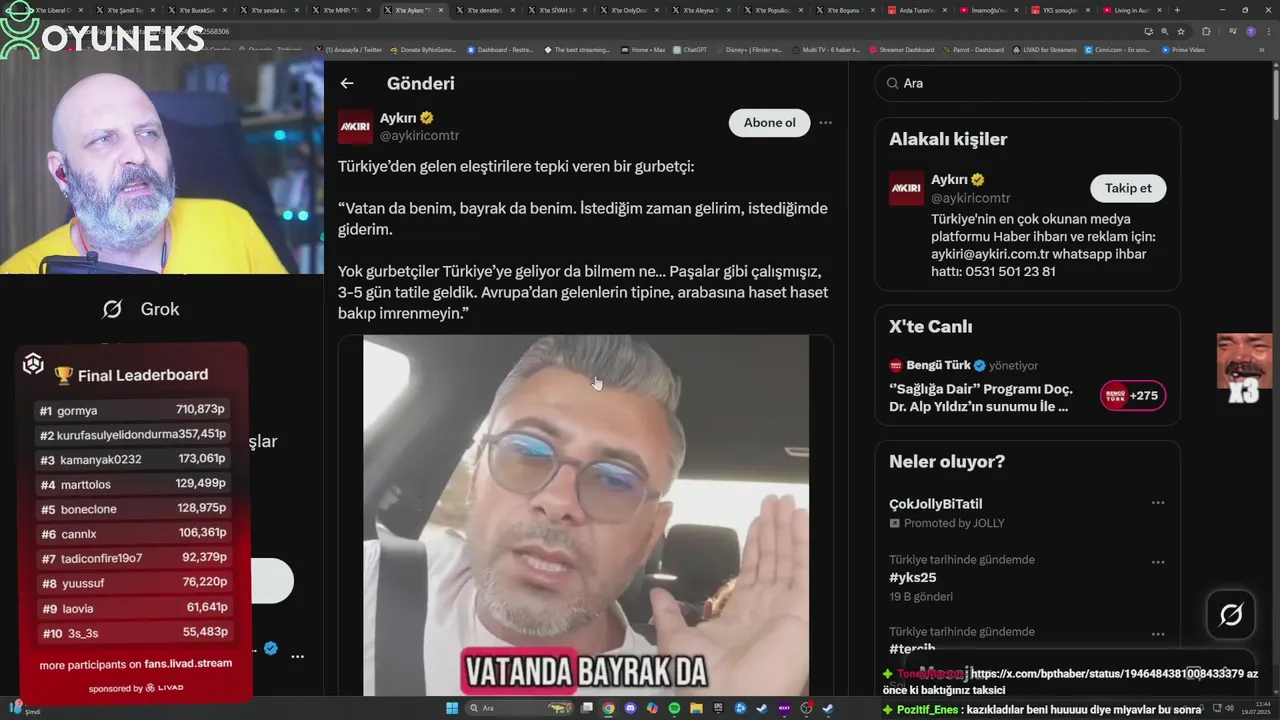Open the Chrome extensions puzzle icon

(1206, 31)
